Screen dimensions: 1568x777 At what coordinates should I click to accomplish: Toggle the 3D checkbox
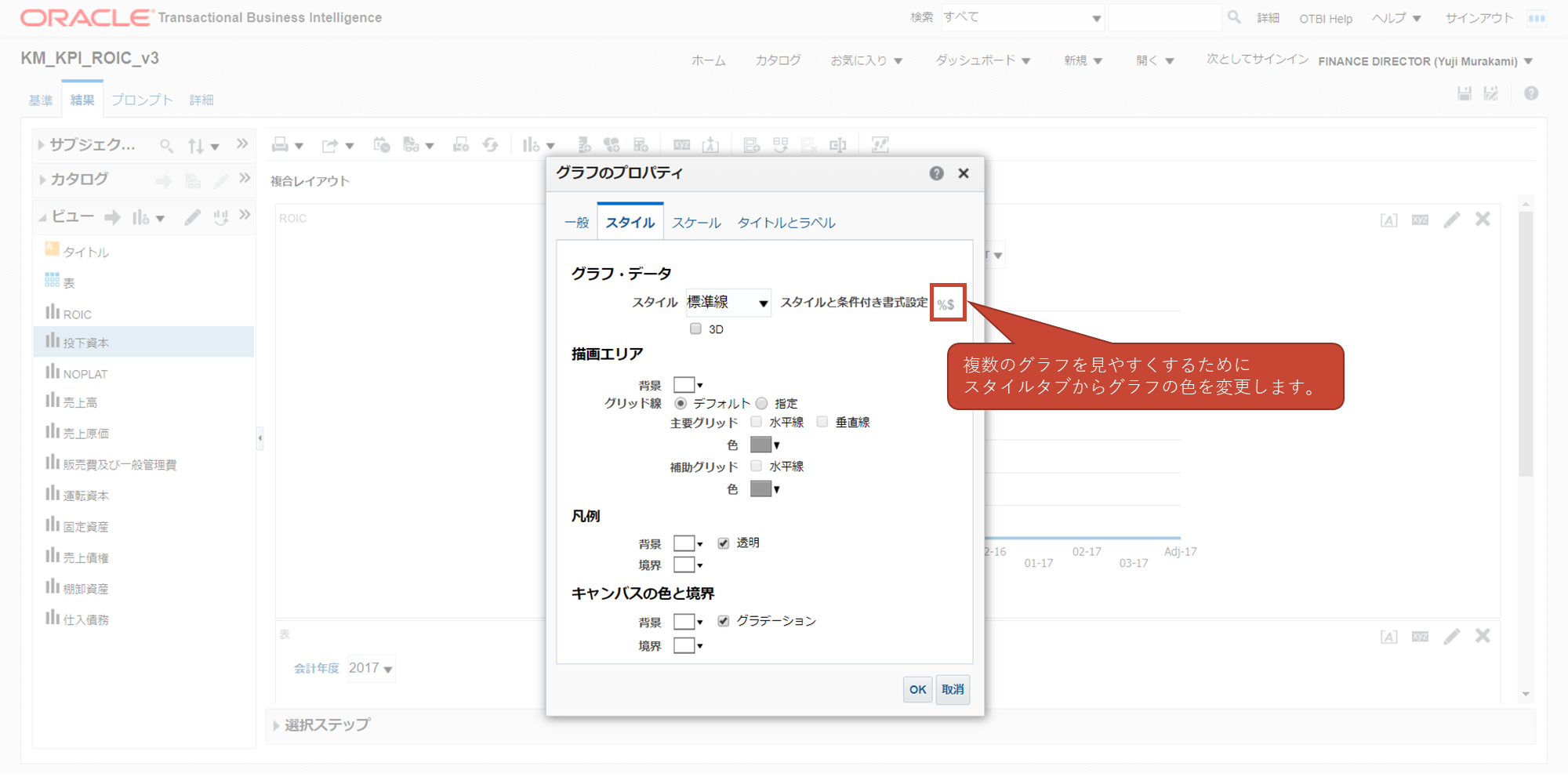tap(695, 329)
